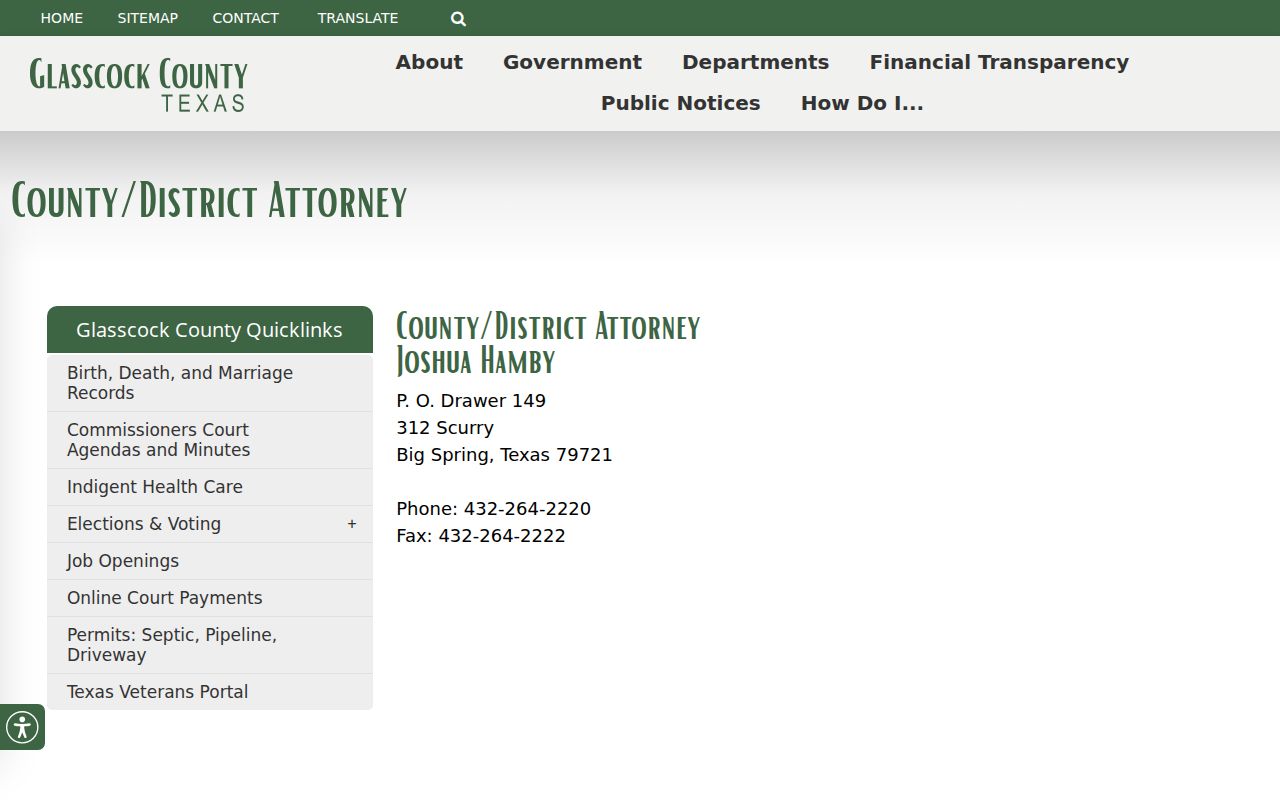Click the large County/District Attorney page title
This screenshot has width=1280, height=800.
209,201
